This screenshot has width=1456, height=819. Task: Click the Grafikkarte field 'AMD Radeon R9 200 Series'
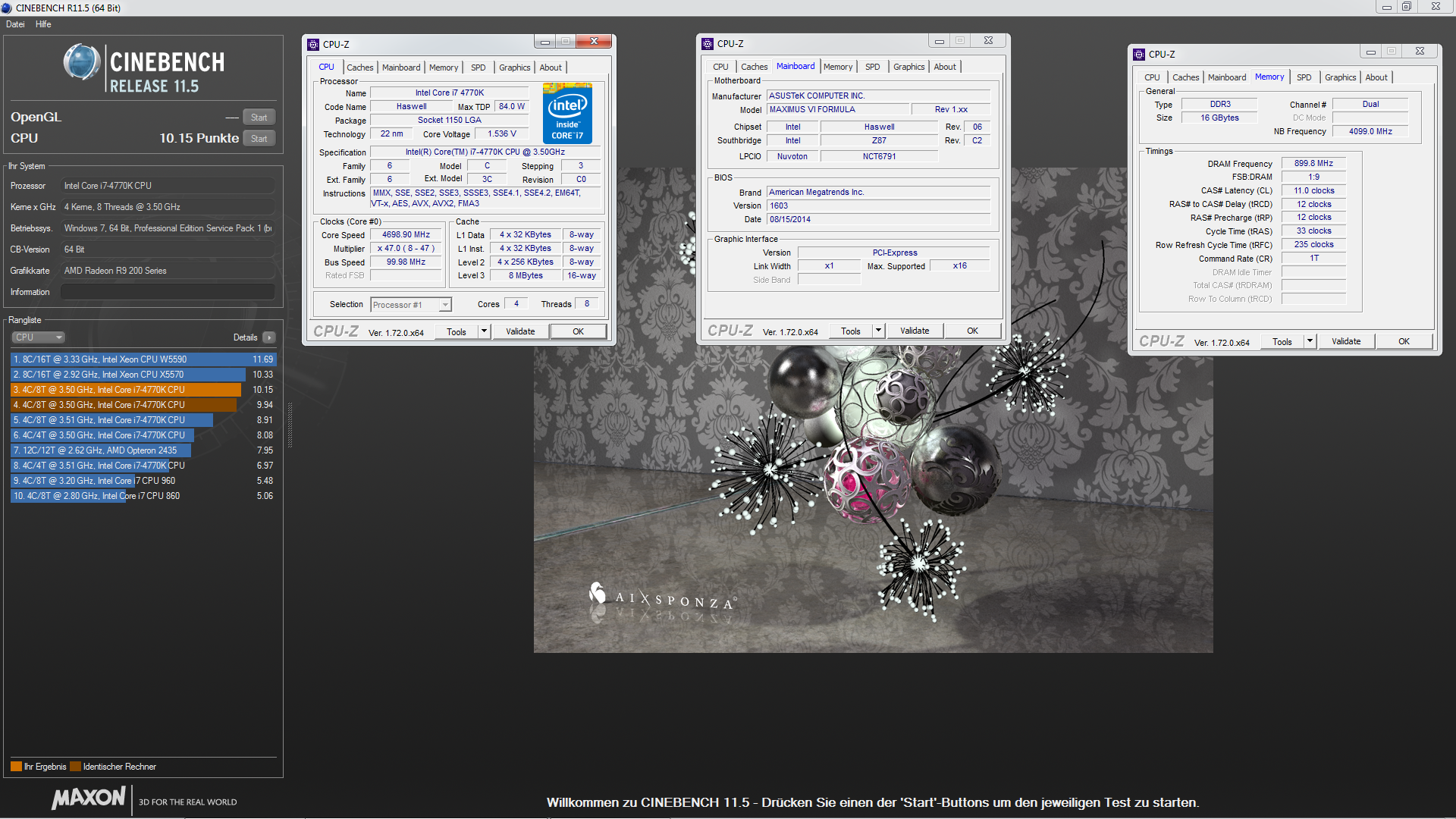[x=168, y=271]
